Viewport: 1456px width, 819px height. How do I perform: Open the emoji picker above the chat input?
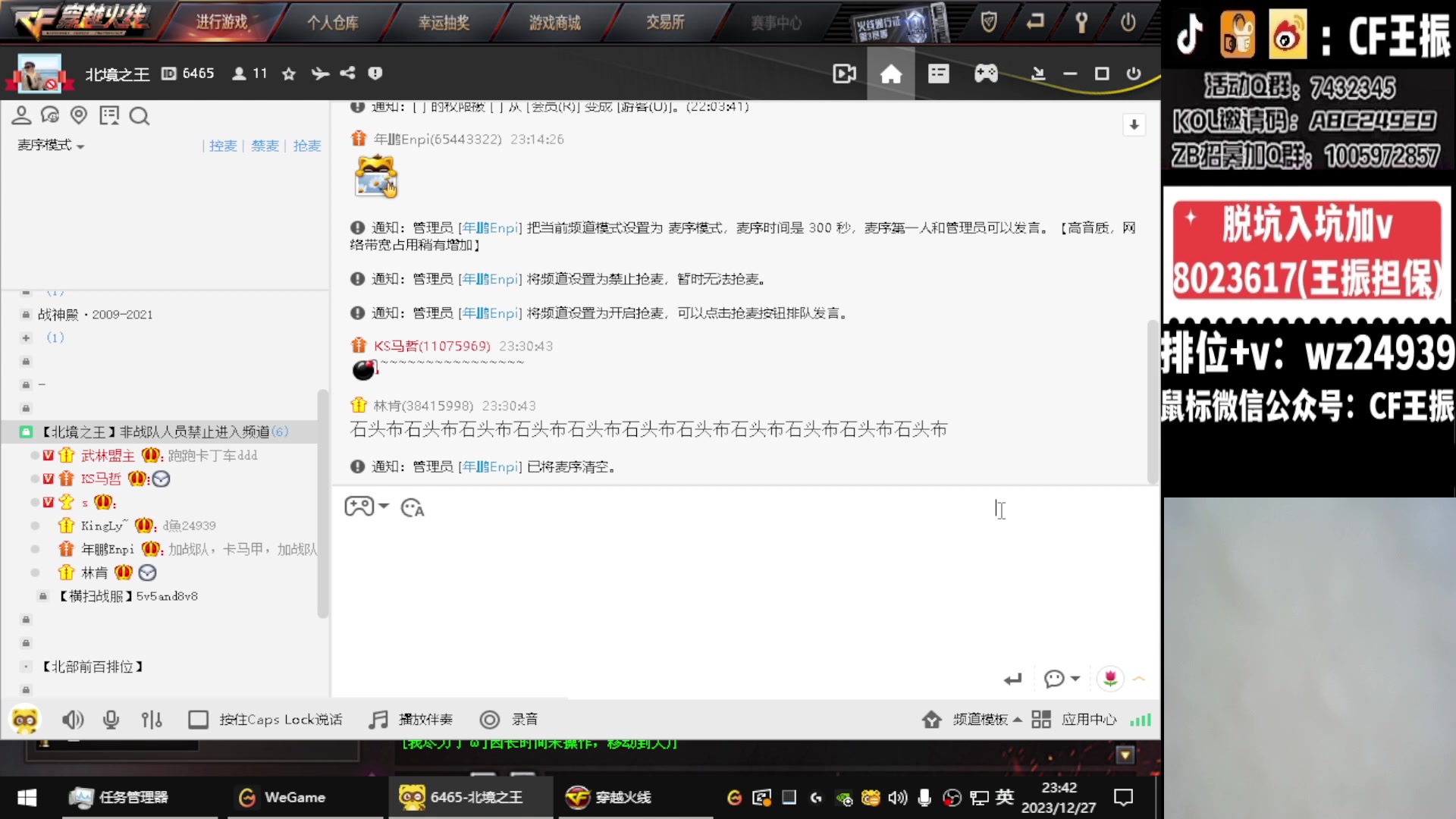(412, 507)
